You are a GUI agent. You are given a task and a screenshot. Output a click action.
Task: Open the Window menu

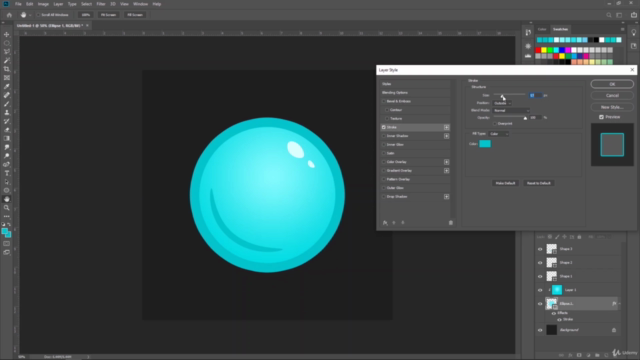point(140,4)
